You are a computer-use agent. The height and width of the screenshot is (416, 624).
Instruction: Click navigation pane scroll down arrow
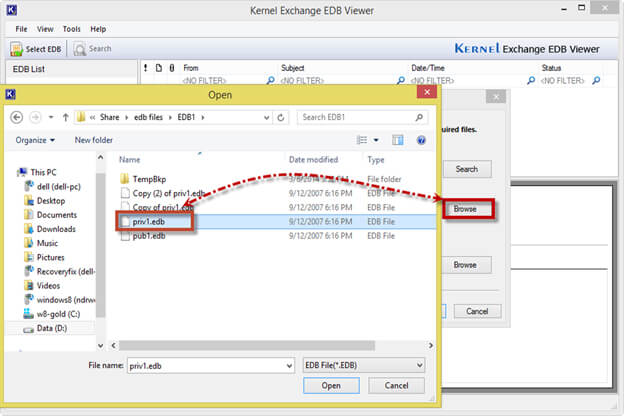(101, 346)
